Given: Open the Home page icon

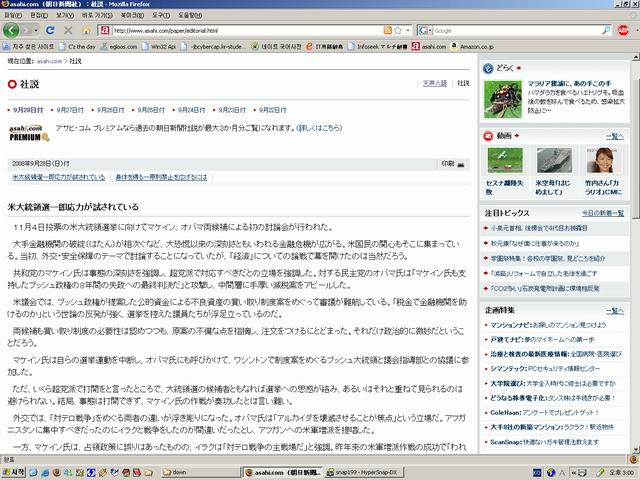Looking at the screenshot, I should click(x=86, y=31).
